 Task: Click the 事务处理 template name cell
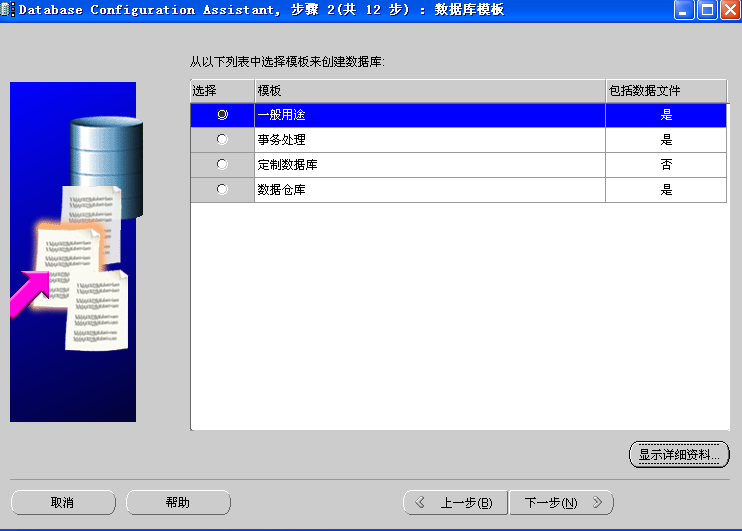[x=430, y=140]
